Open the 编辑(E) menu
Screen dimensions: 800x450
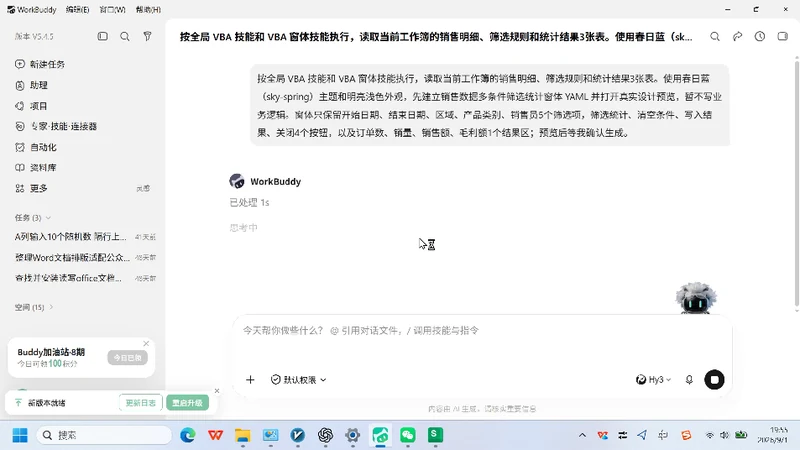point(78,10)
